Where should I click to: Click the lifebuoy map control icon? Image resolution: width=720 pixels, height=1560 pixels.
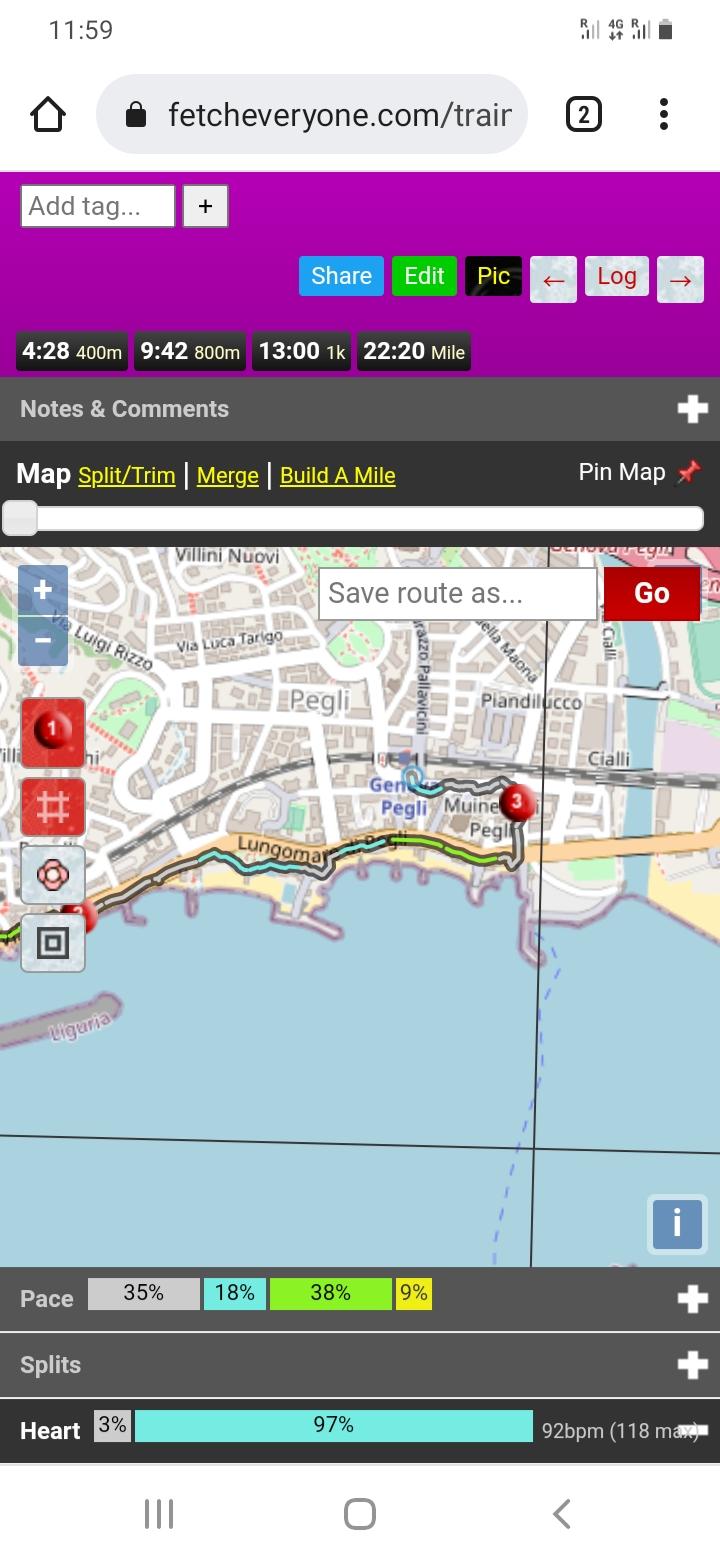pyautogui.click(x=53, y=876)
